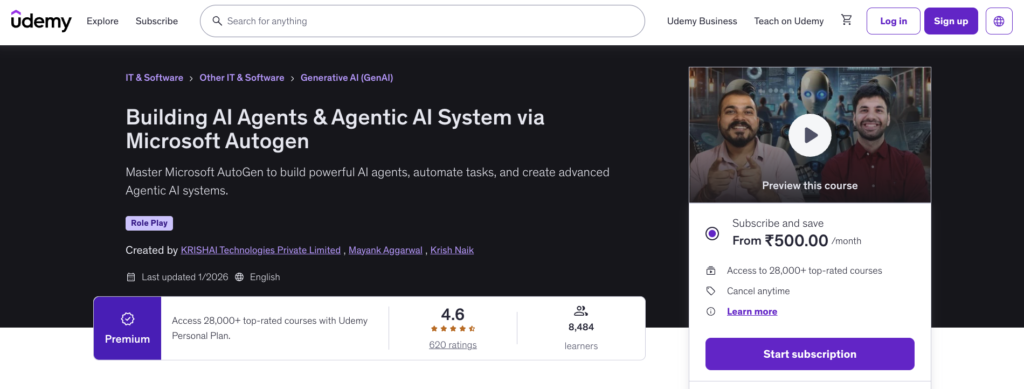The height and width of the screenshot is (389, 1024).
Task: Click the info icon beside Learn more
Action: click(x=711, y=311)
